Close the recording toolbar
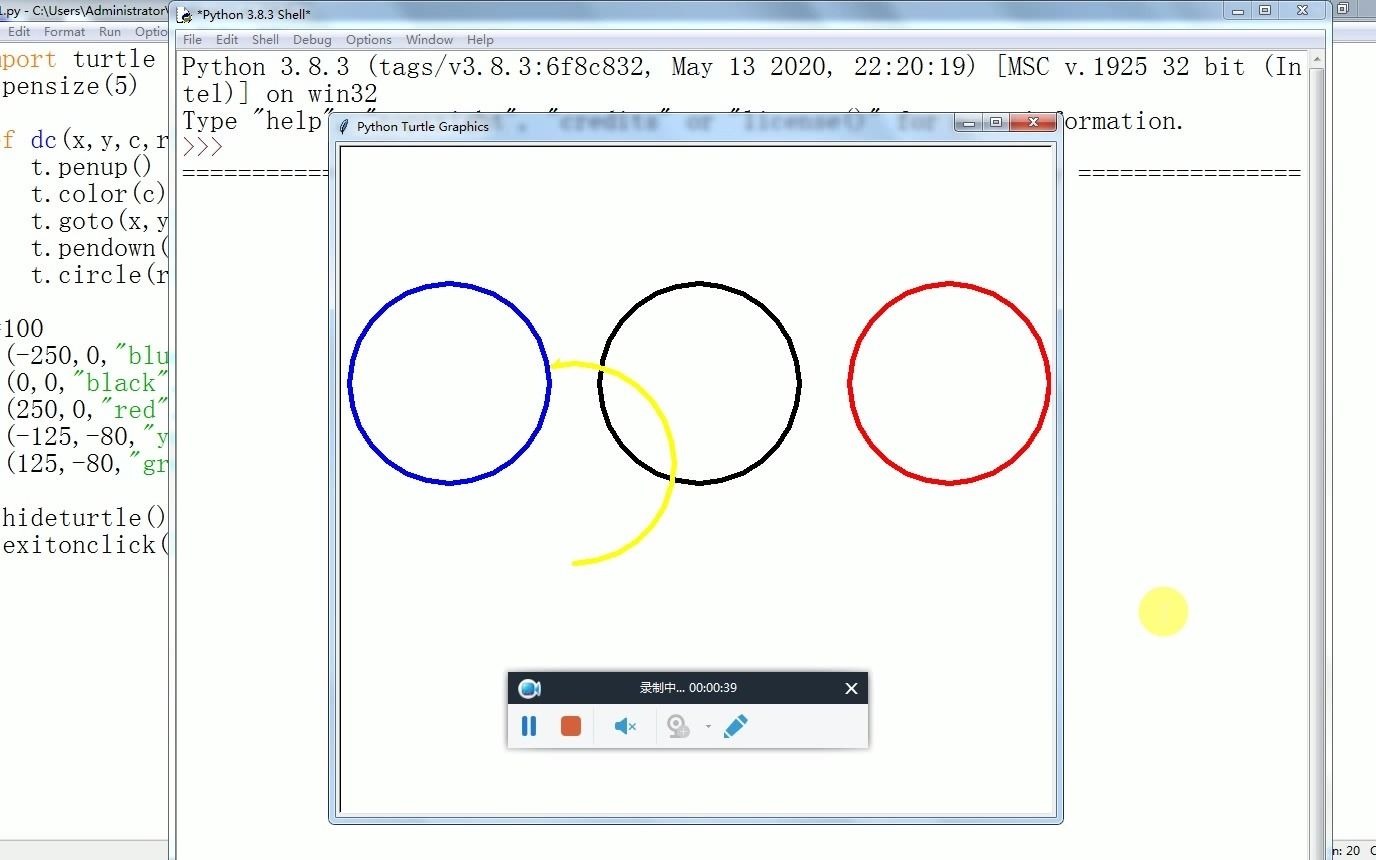 point(851,688)
